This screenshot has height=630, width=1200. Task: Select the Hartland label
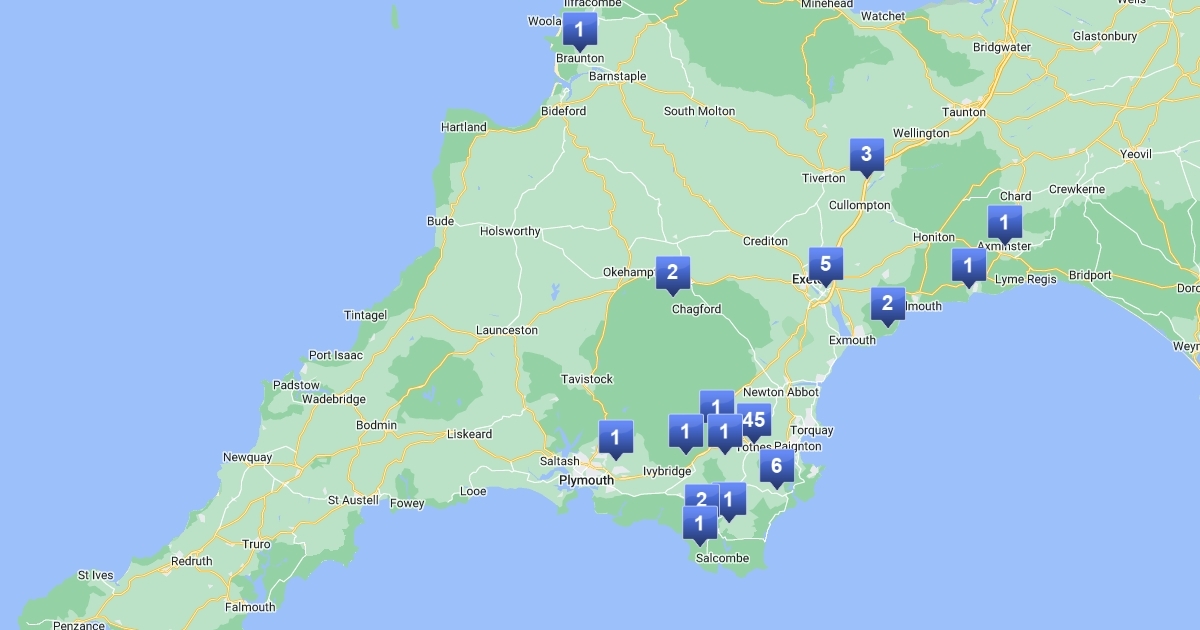click(464, 127)
